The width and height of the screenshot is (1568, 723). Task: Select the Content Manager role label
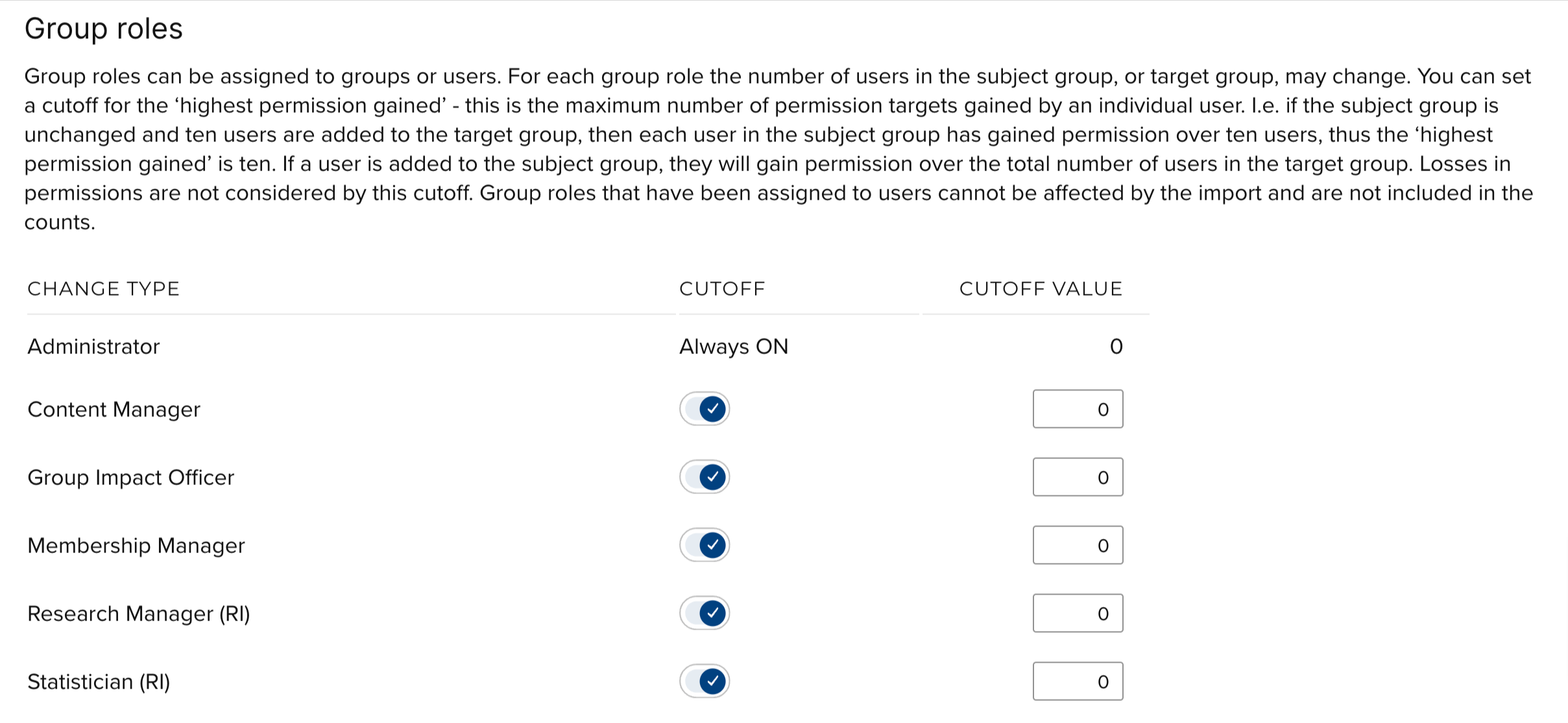click(114, 410)
